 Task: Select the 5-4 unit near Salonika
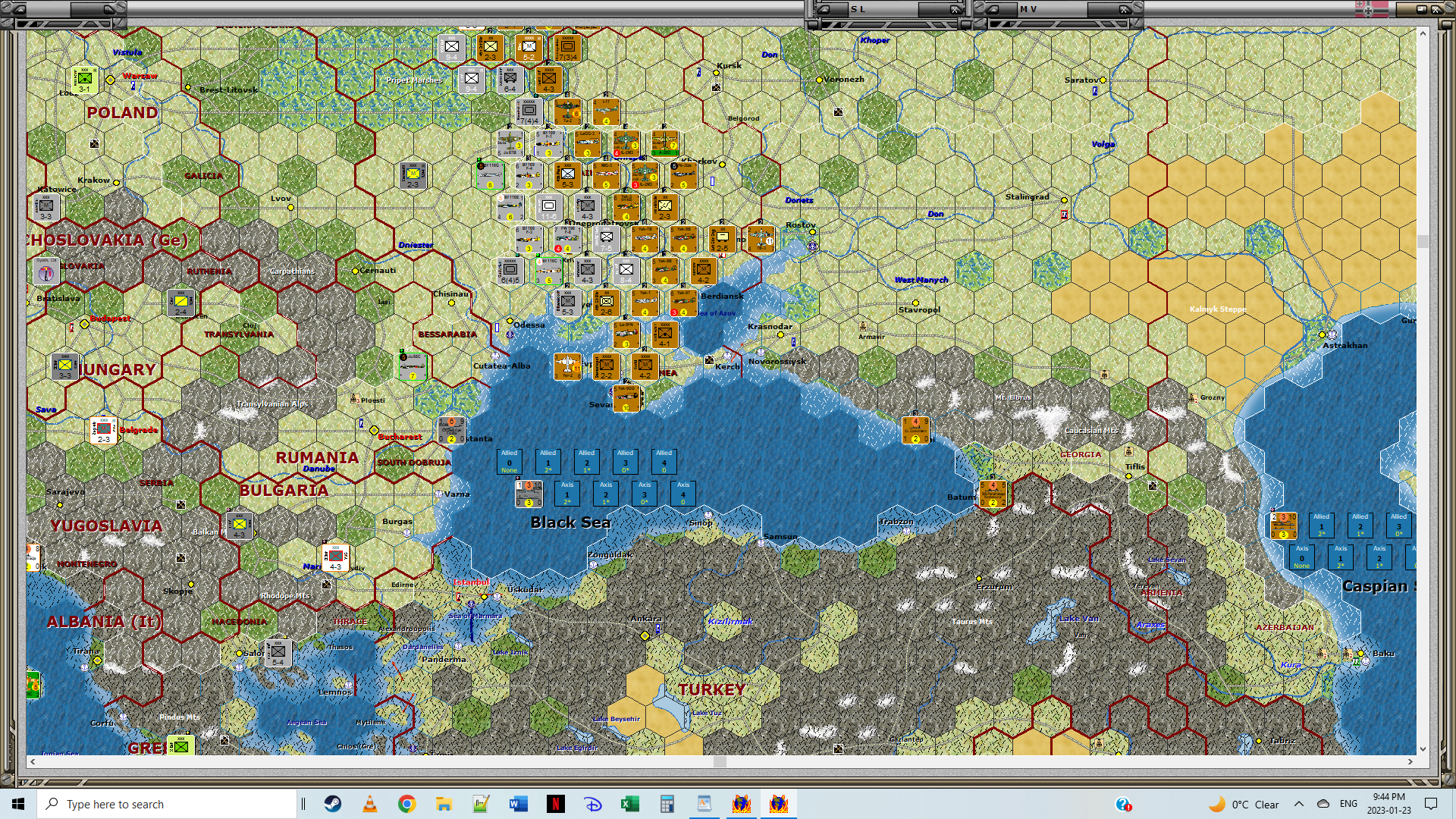[x=278, y=653]
